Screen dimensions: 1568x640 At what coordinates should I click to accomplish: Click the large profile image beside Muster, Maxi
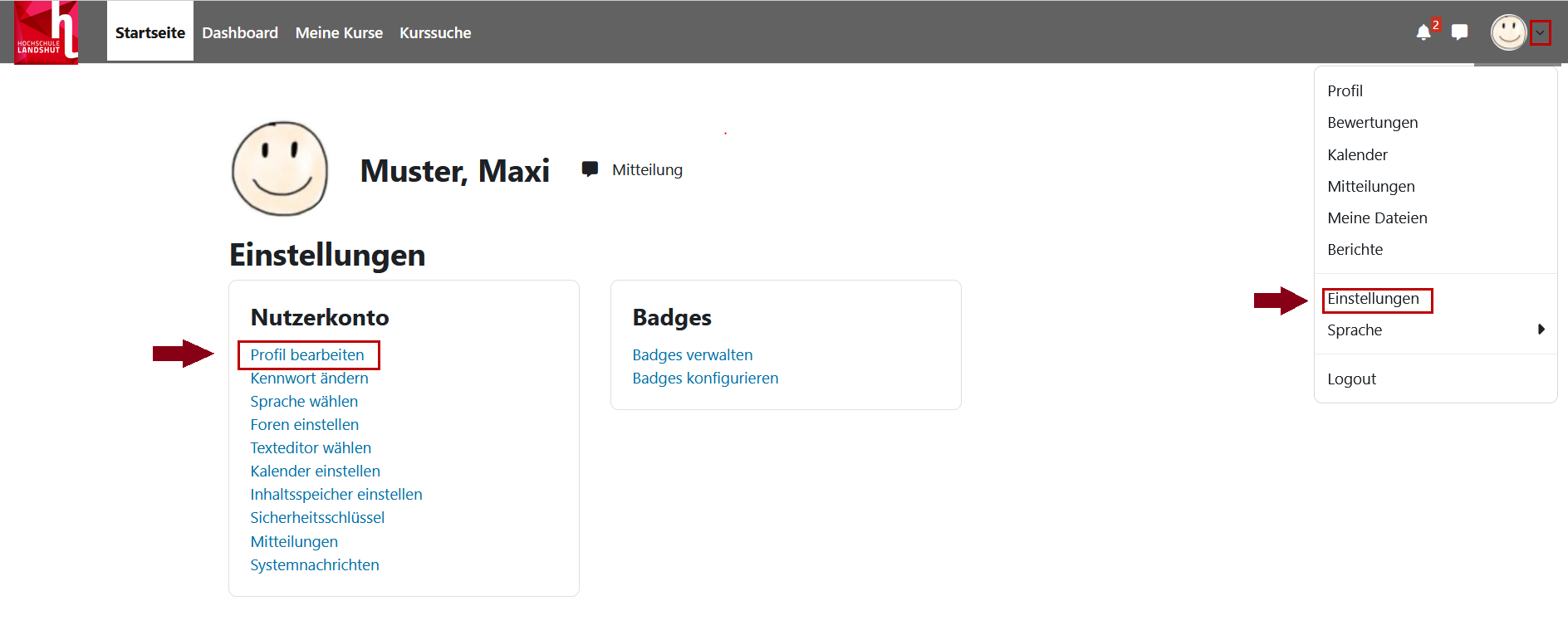[x=280, y=169]
